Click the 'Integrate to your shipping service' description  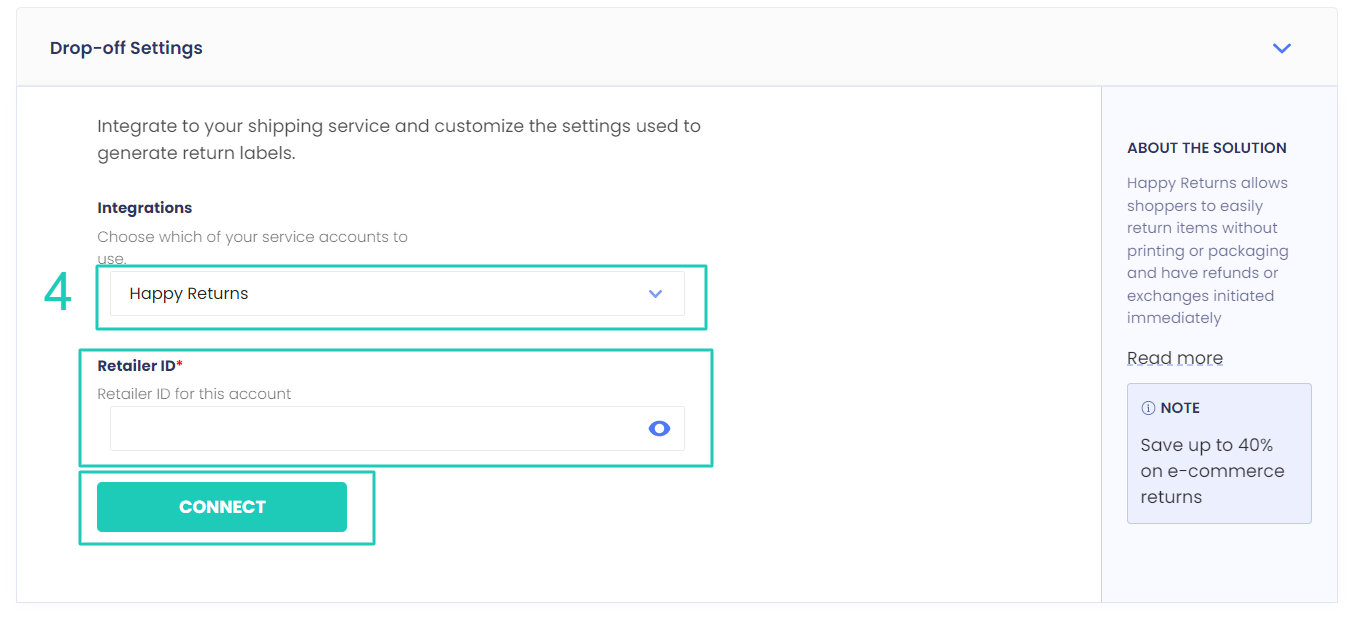pos(399,140)
